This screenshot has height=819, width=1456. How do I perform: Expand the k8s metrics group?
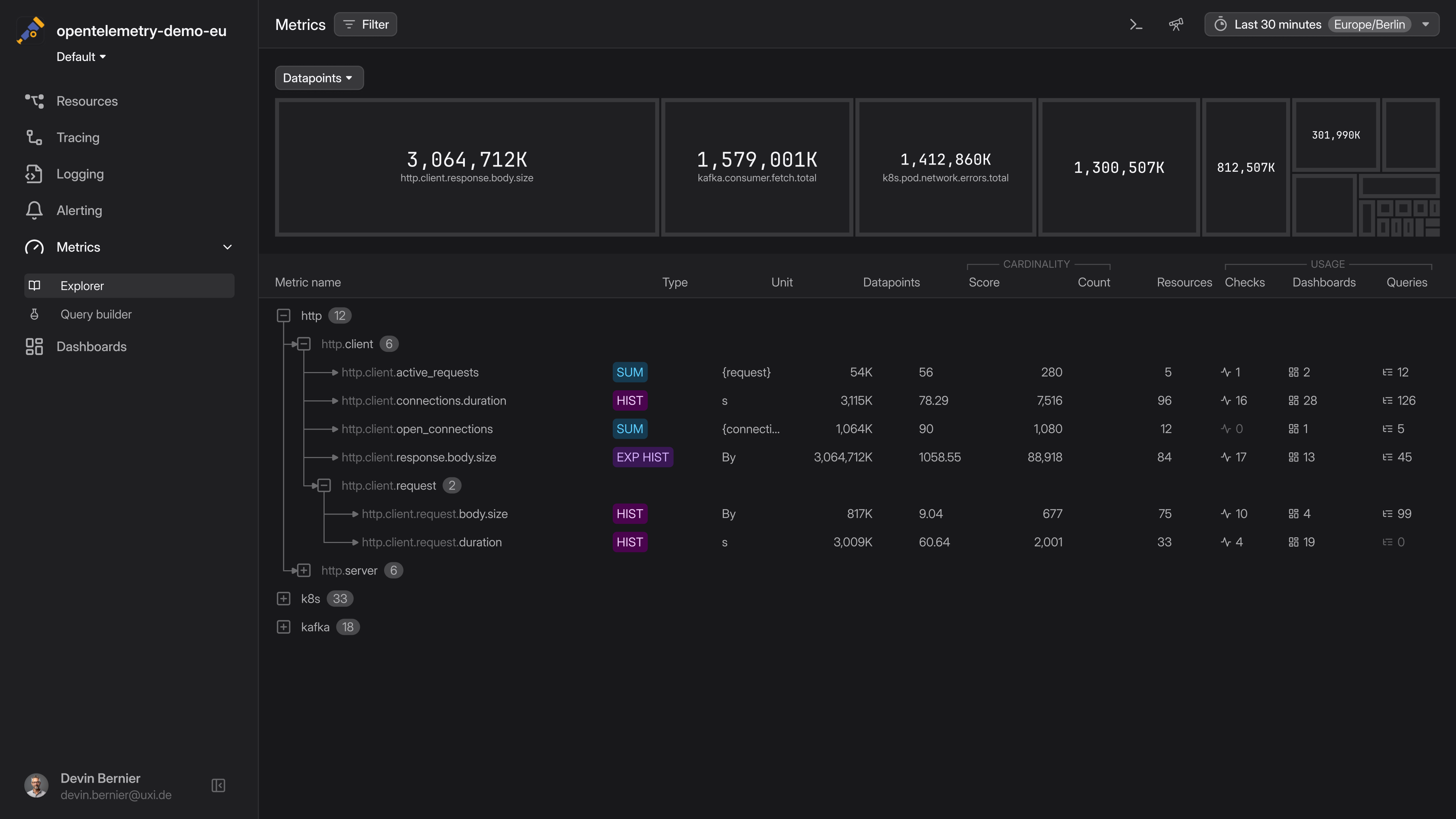click(284, 599)
